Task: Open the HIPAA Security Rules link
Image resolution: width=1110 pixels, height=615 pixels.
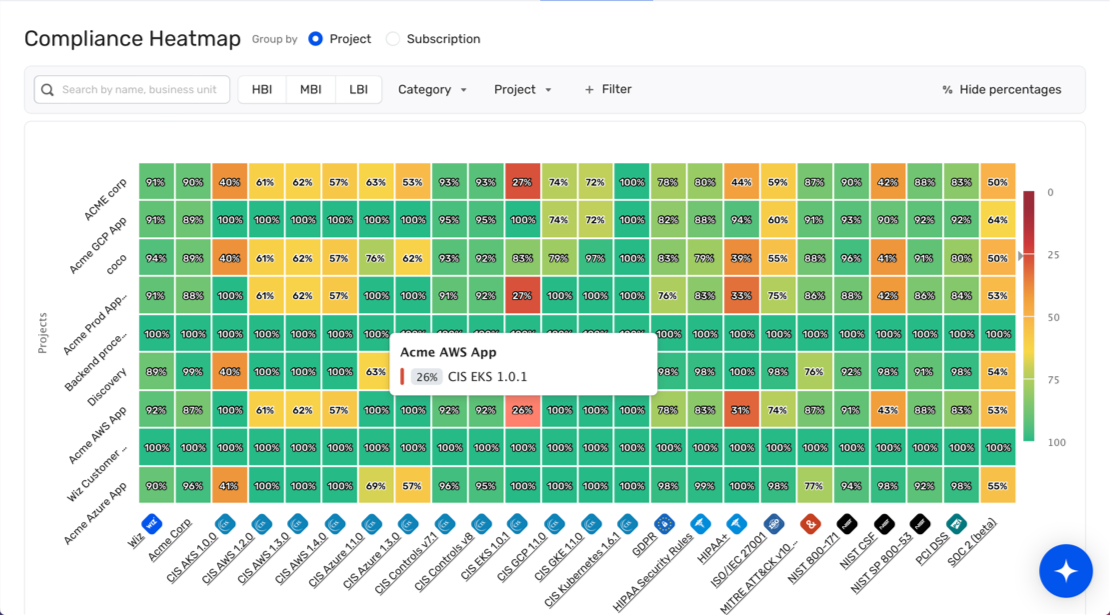Action: [x=653, y=572]
